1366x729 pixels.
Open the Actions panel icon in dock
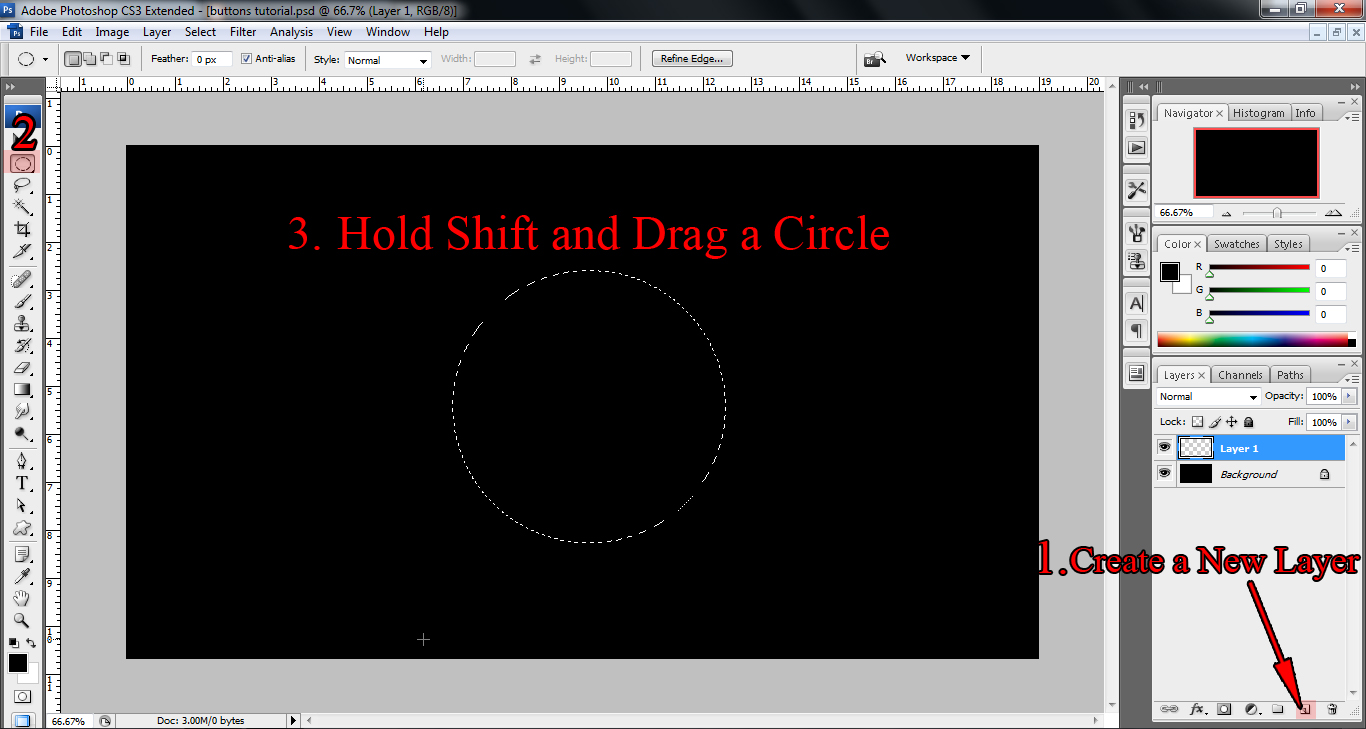[1136, 147]
